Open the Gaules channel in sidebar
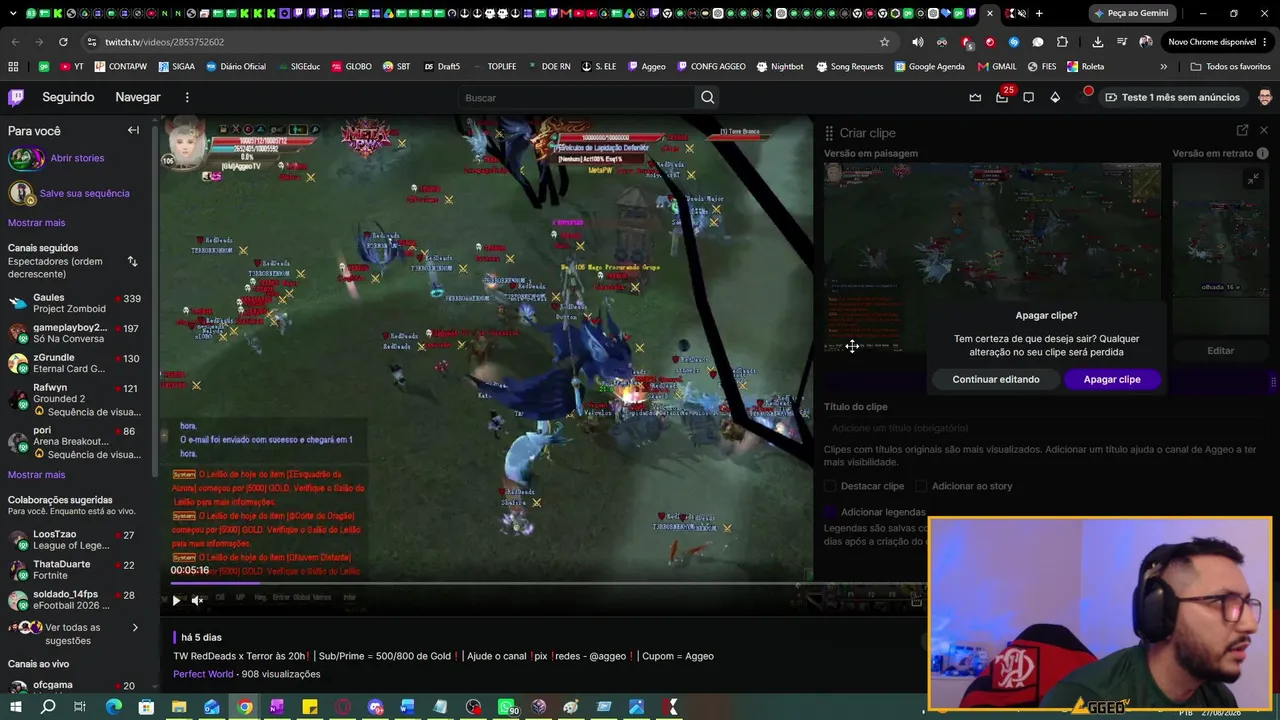1280x720 pixels. pos(78,303)
